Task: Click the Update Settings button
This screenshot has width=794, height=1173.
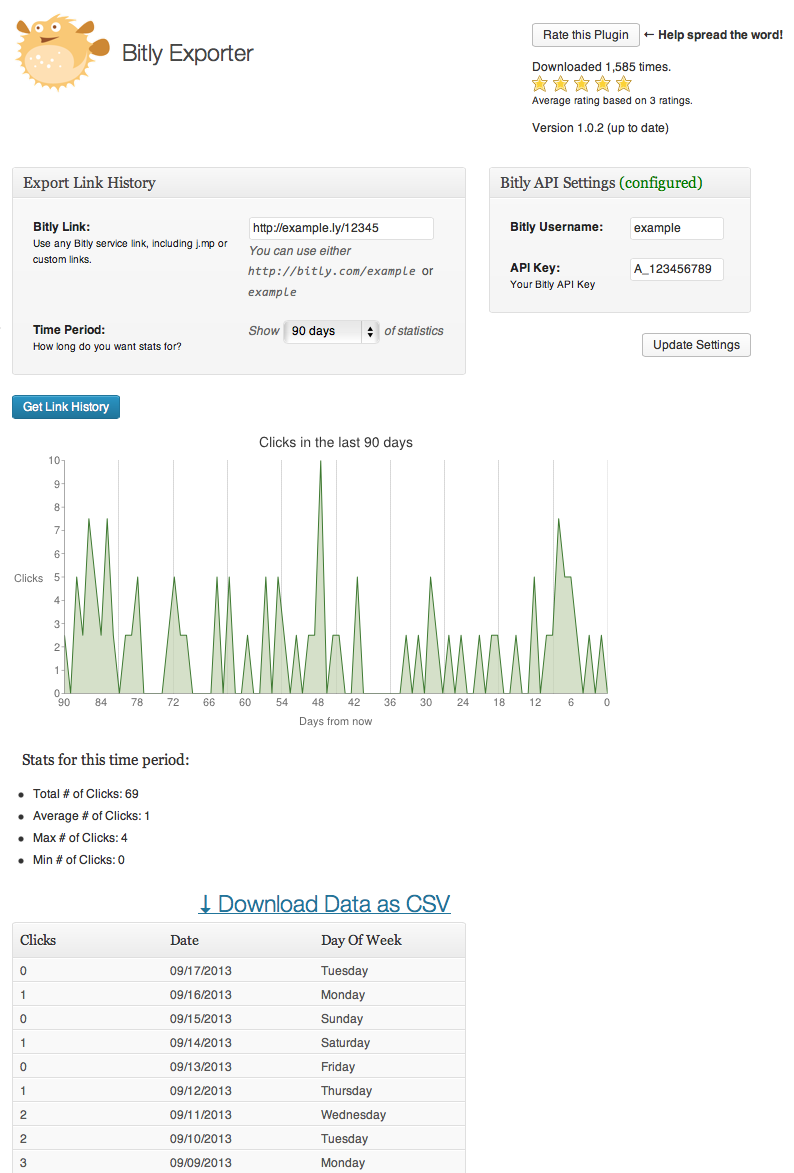Action: [696, 345]
